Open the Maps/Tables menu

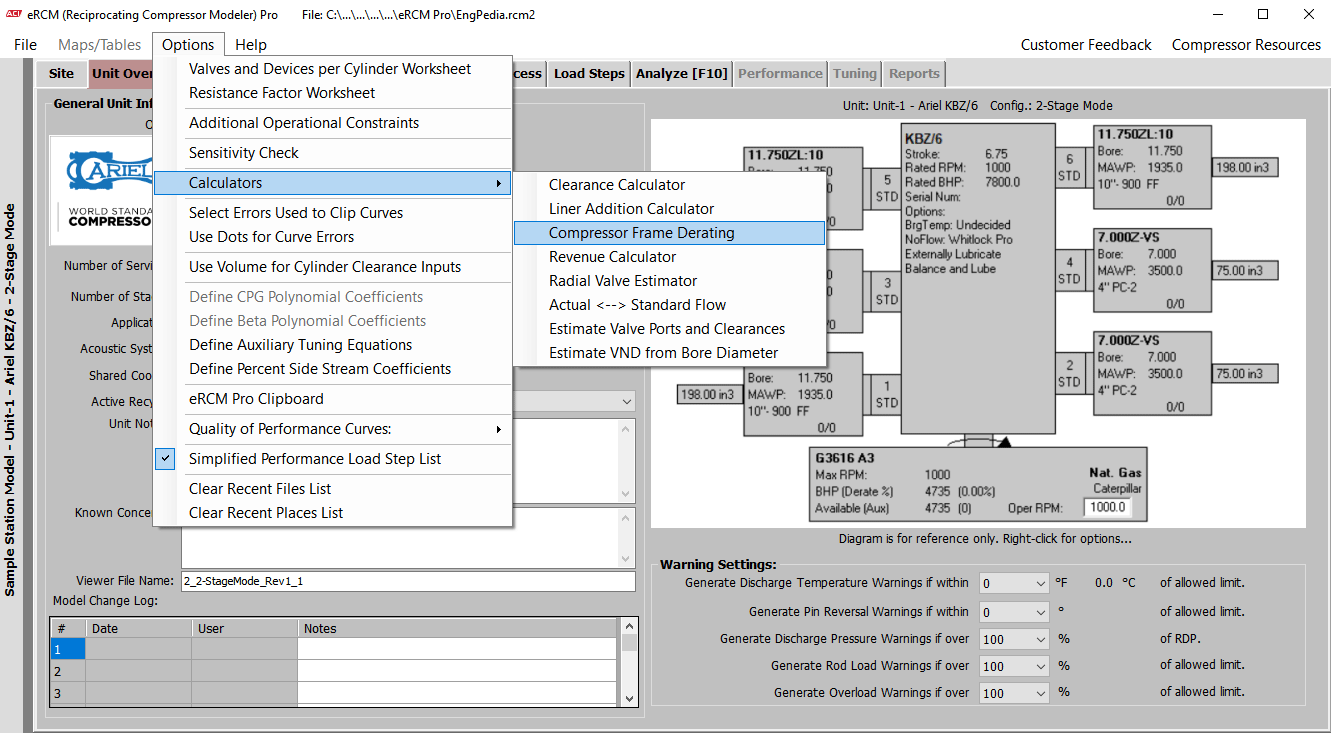click(x=99, y=45)
